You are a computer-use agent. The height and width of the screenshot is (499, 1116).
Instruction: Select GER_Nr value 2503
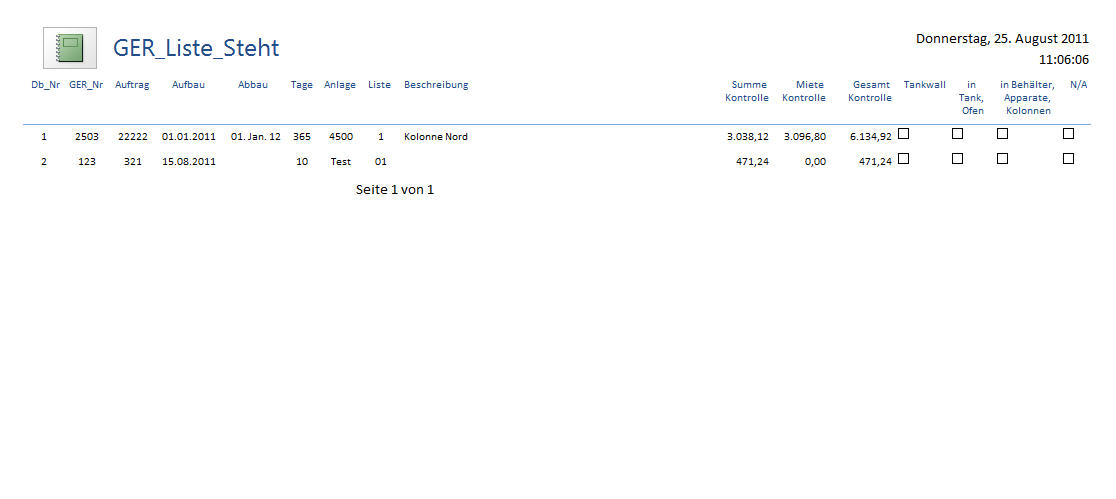click(86, 137)
